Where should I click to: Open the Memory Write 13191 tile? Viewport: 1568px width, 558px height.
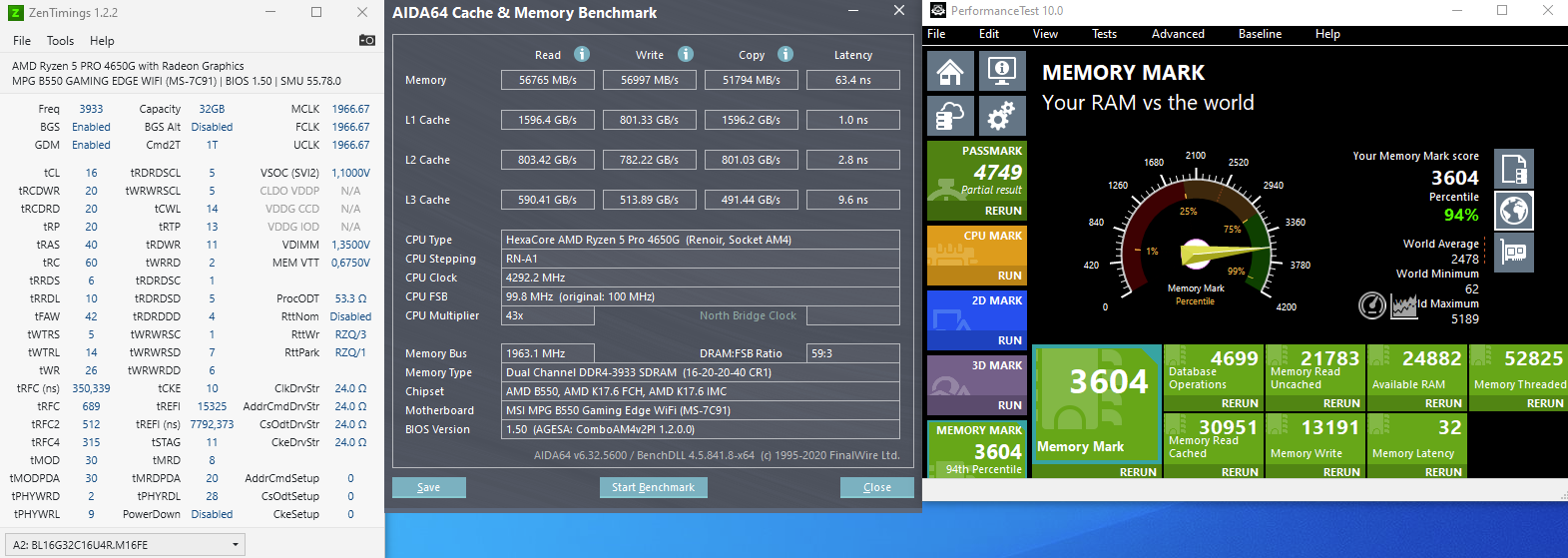[x=1314, y=446]
